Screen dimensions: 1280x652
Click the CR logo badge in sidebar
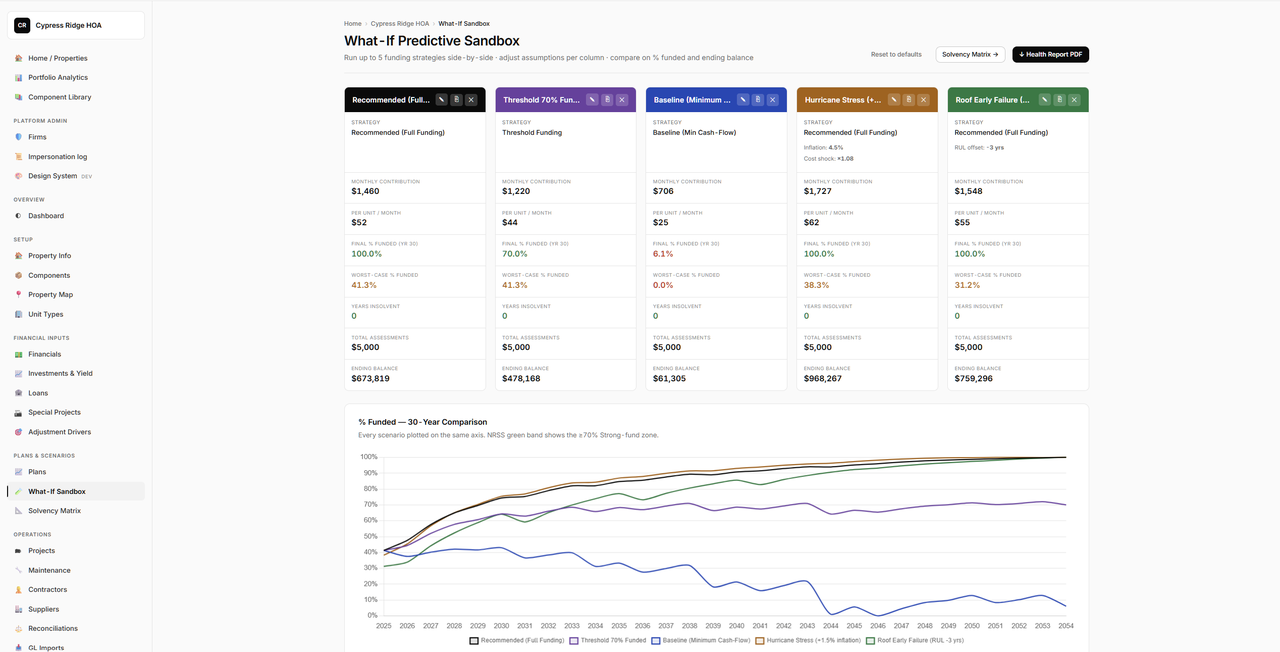[22, 26]
